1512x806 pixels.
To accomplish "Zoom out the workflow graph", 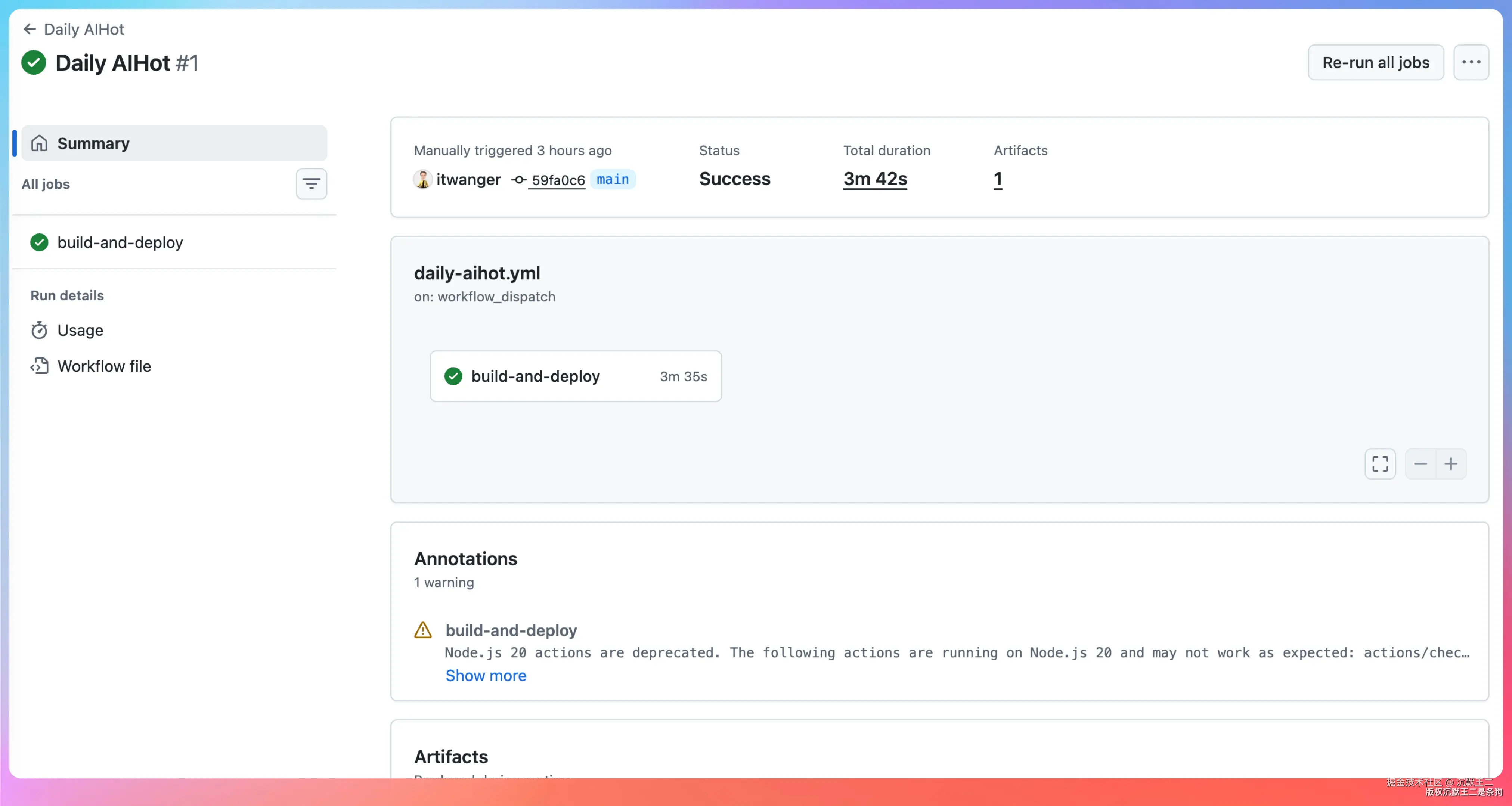I will (1420, 464).
